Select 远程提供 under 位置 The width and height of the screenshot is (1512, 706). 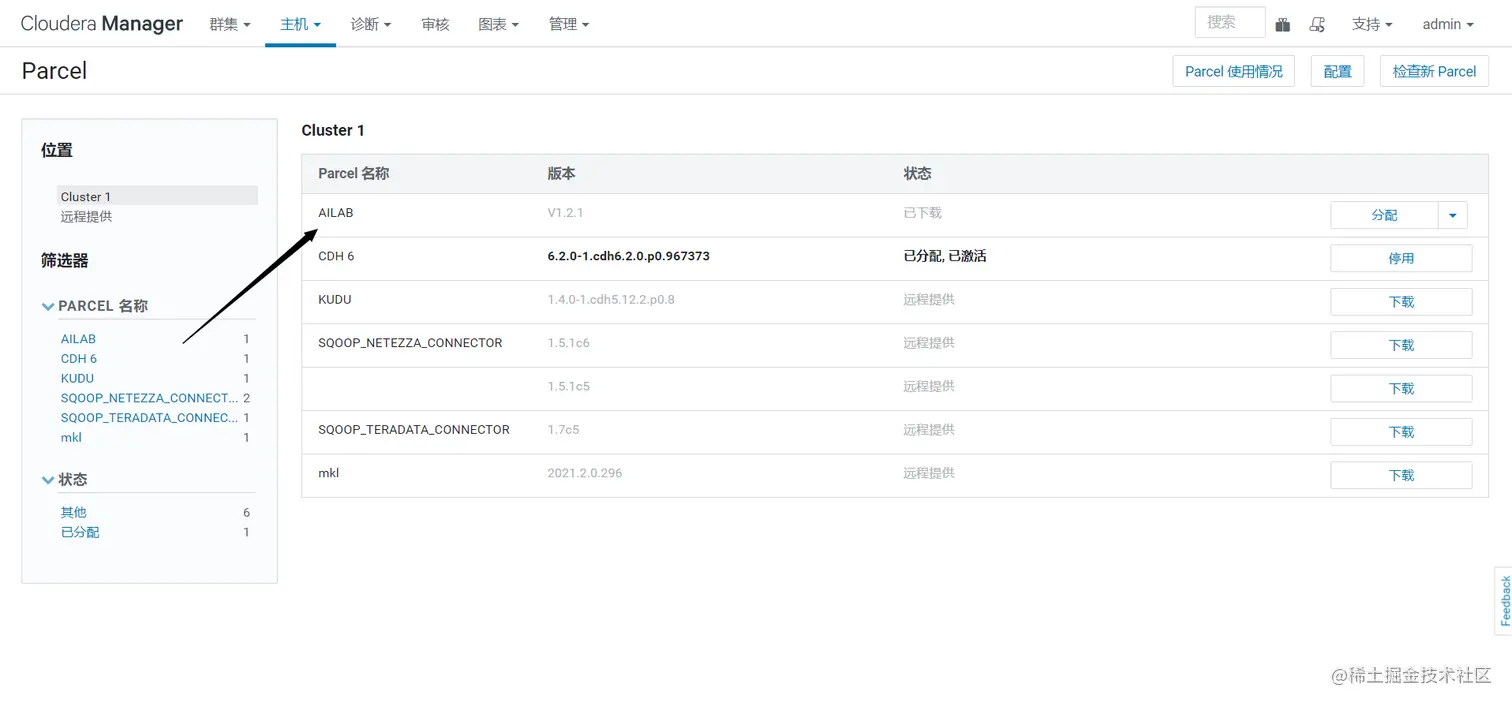[86, 216]
